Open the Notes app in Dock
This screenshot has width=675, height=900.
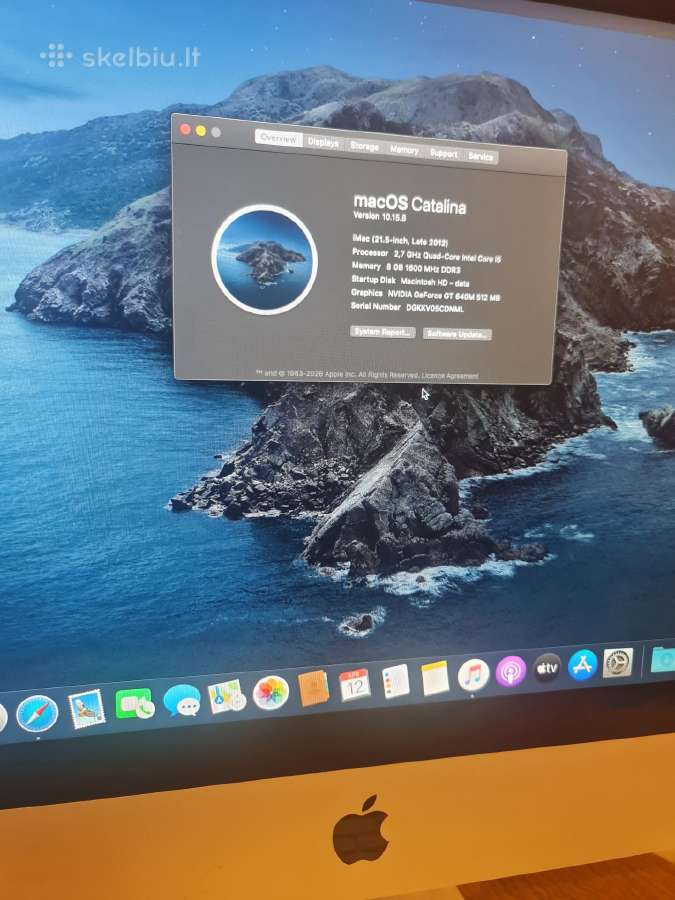click(435, 678)
